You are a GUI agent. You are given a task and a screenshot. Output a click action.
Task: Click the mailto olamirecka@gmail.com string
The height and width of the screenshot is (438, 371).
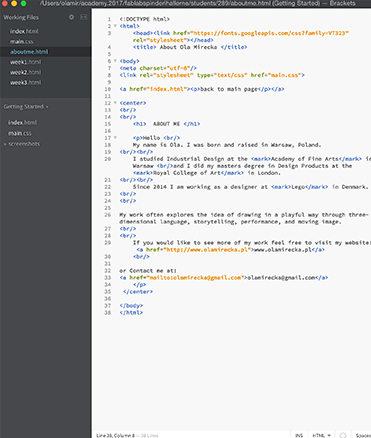(x=195, y=278)
